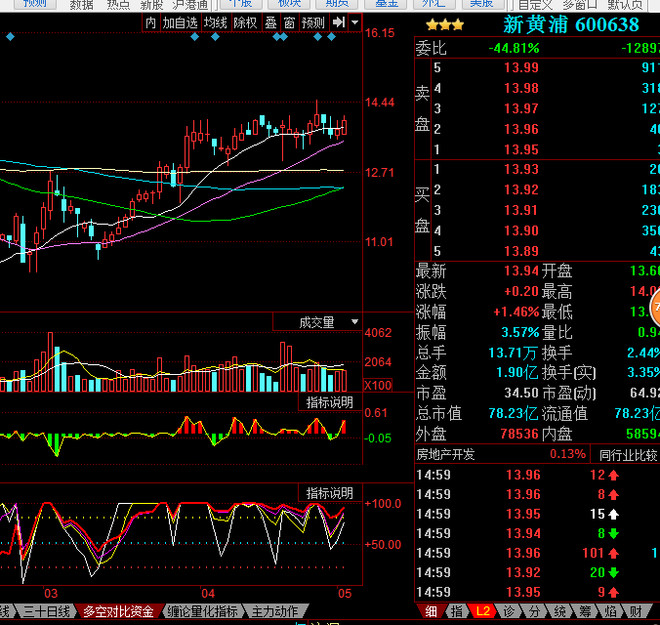
Task: Click the 期货 futures button at top
Action: (338, 4)
